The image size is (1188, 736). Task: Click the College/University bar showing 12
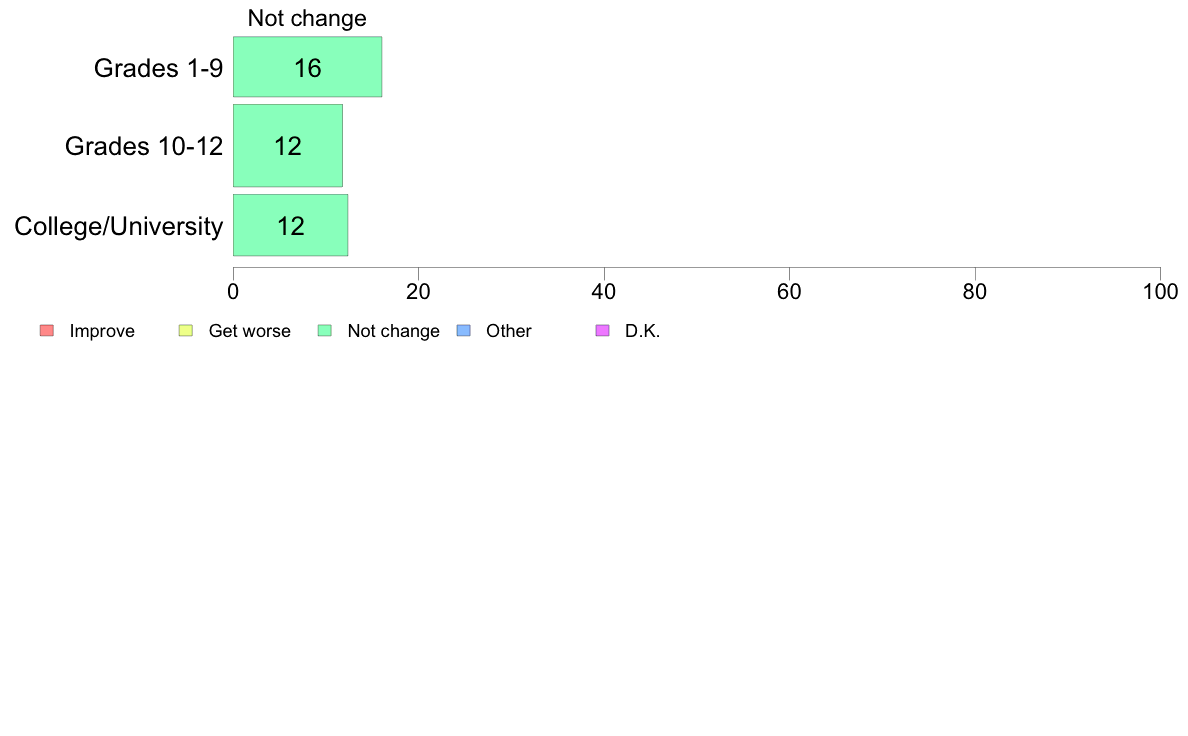[x=290, y=225]
